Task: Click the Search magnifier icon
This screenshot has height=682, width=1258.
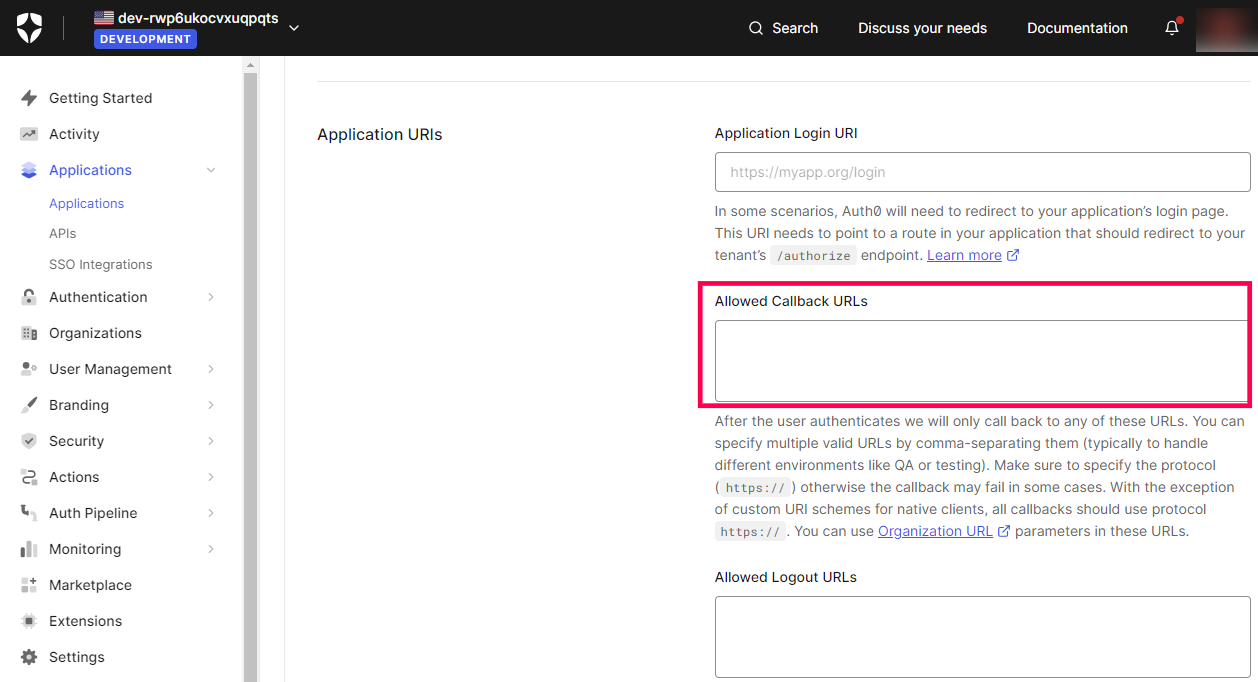Action: [756, 28]
